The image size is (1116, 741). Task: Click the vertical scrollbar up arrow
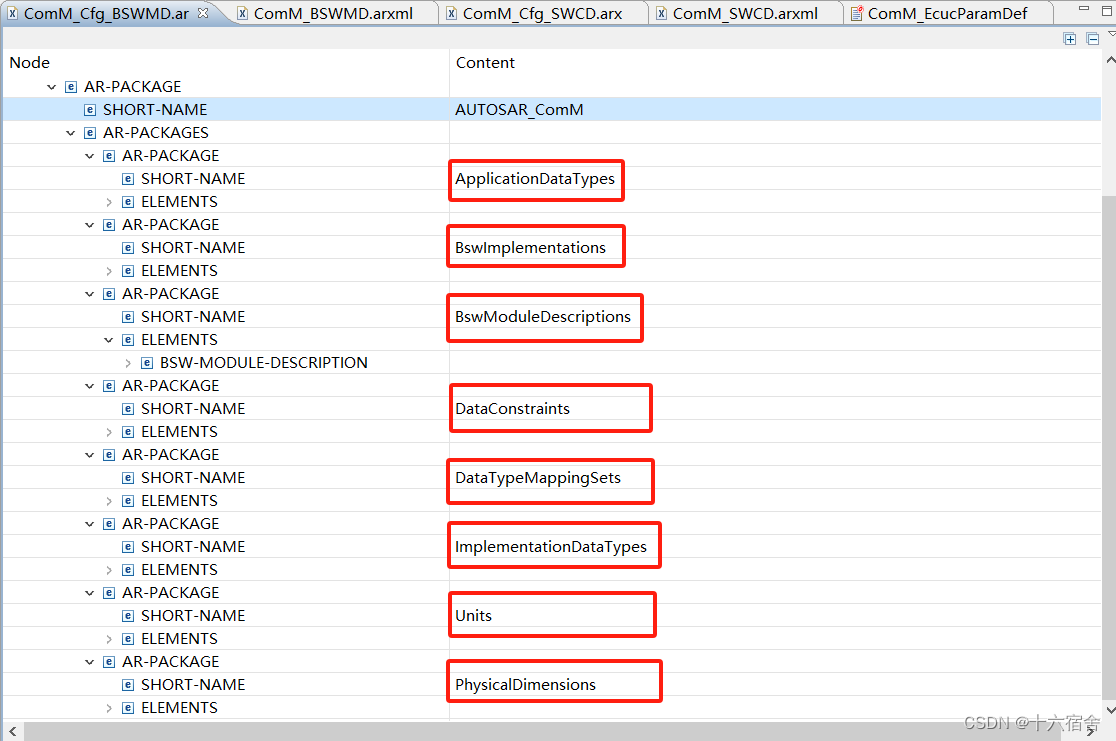pyautogui.click(x=1110, y=61)
